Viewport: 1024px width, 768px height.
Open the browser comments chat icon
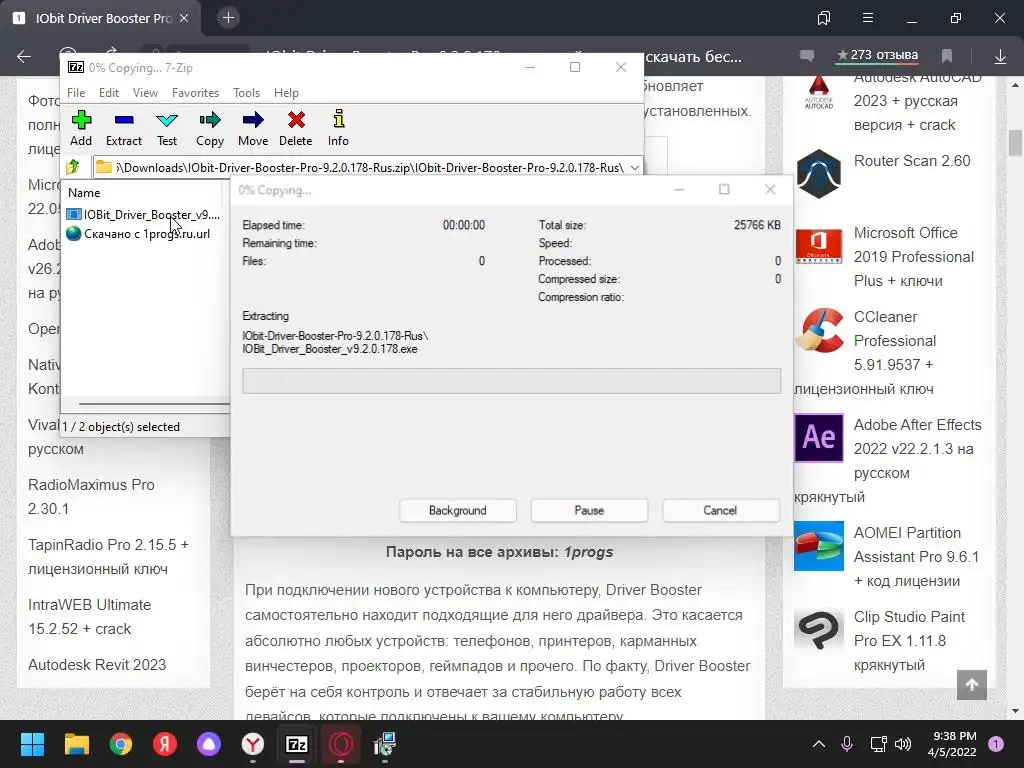pyautogui.click(x=807, y=56)
